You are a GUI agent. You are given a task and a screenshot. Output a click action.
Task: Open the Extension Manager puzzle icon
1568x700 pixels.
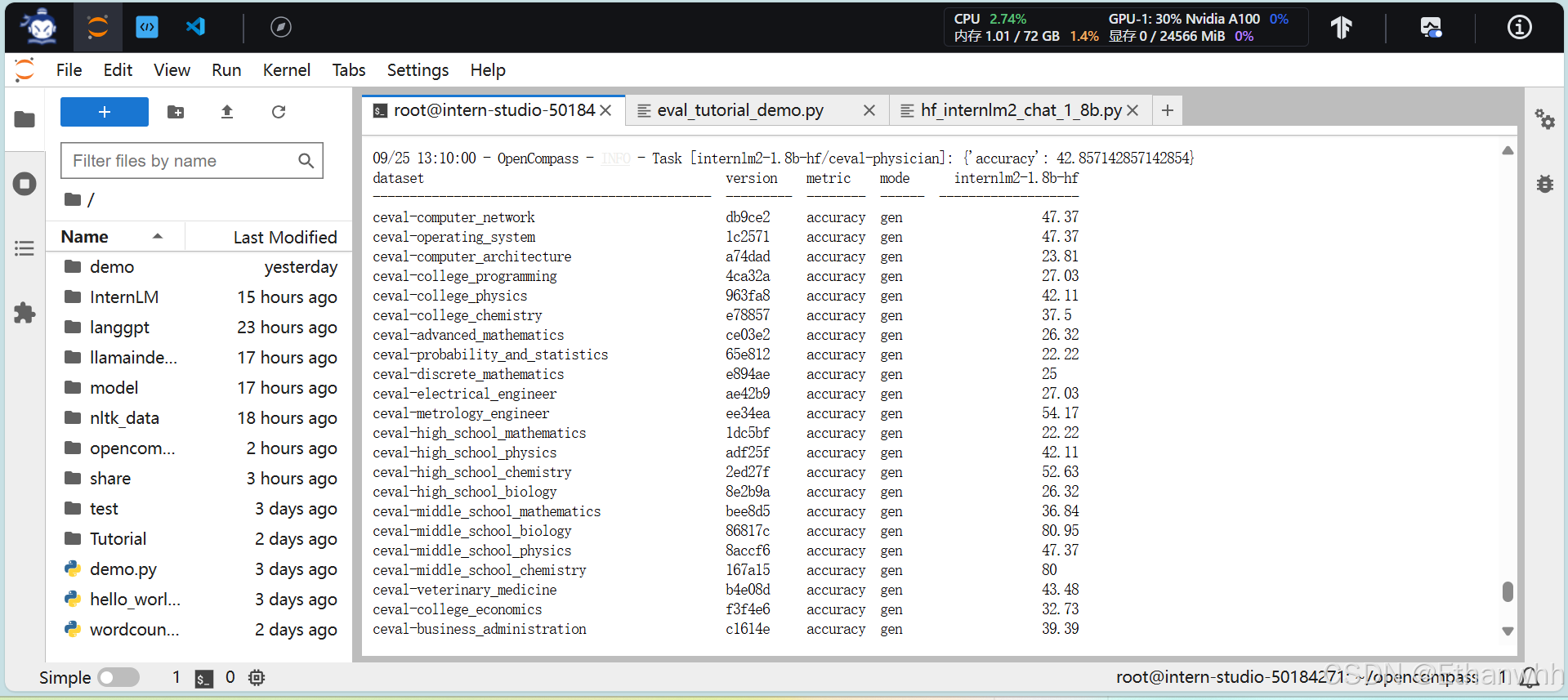25,312
